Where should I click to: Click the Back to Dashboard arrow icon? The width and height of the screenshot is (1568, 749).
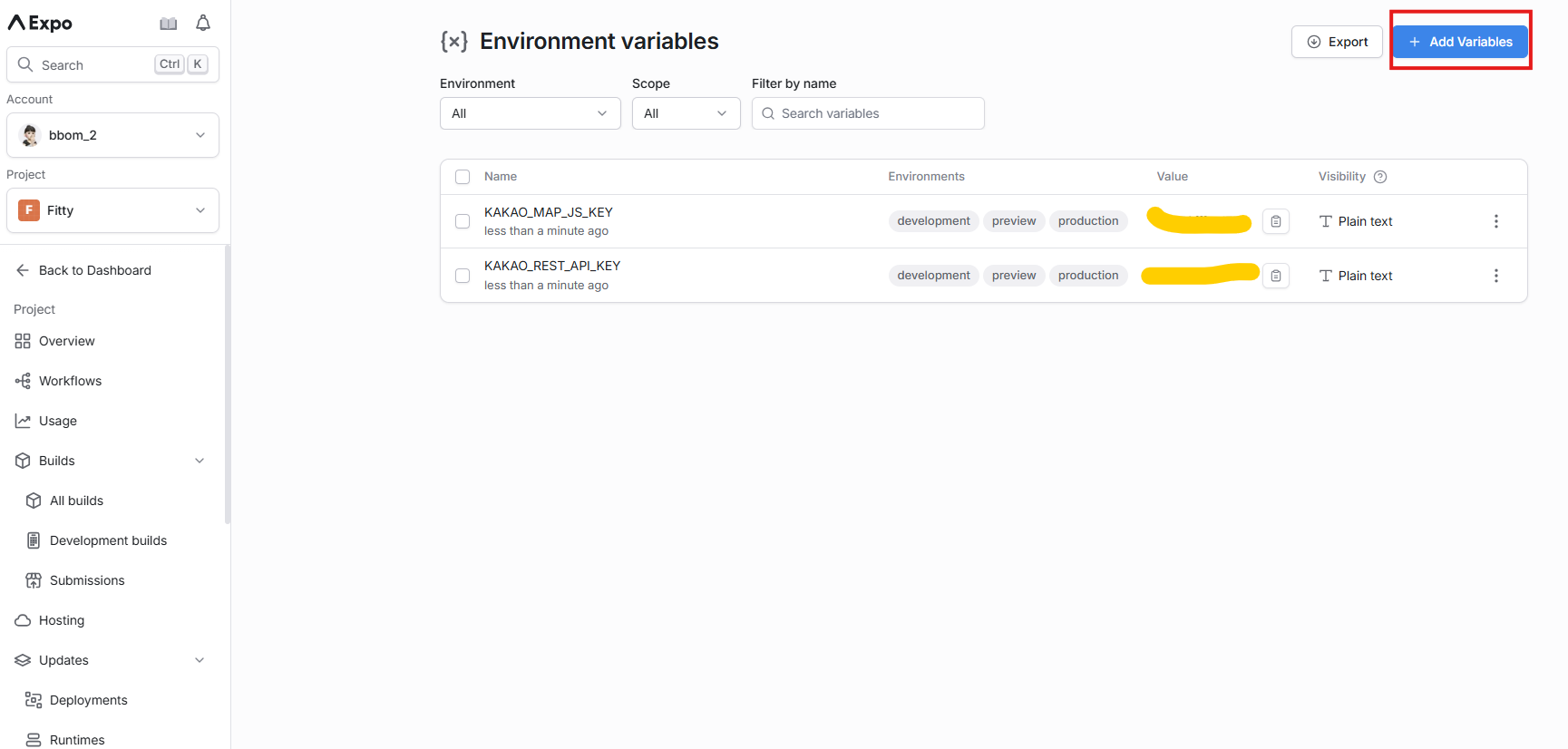pos(23,270)
